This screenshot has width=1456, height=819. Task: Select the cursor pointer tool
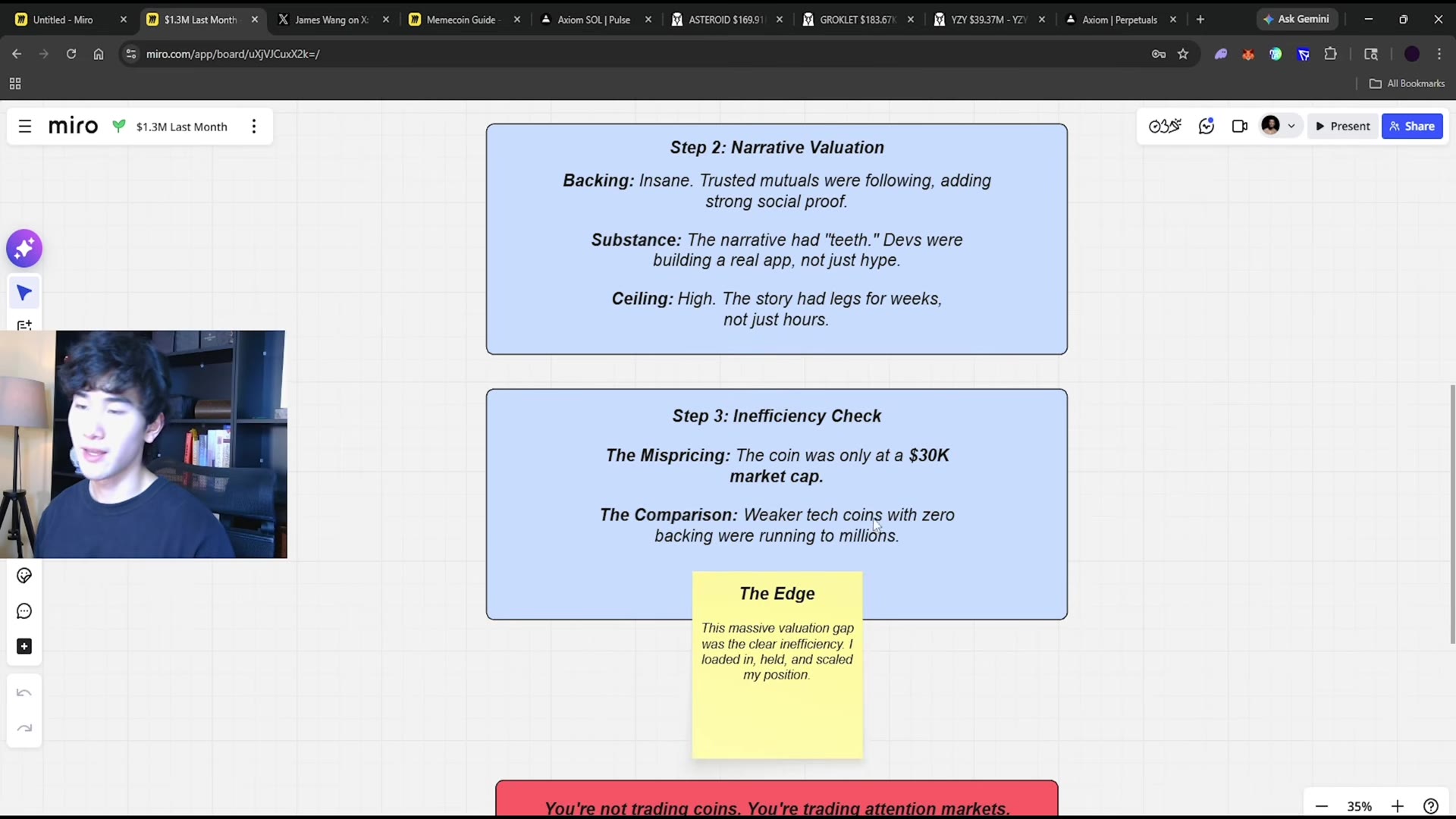pos(24,293)
